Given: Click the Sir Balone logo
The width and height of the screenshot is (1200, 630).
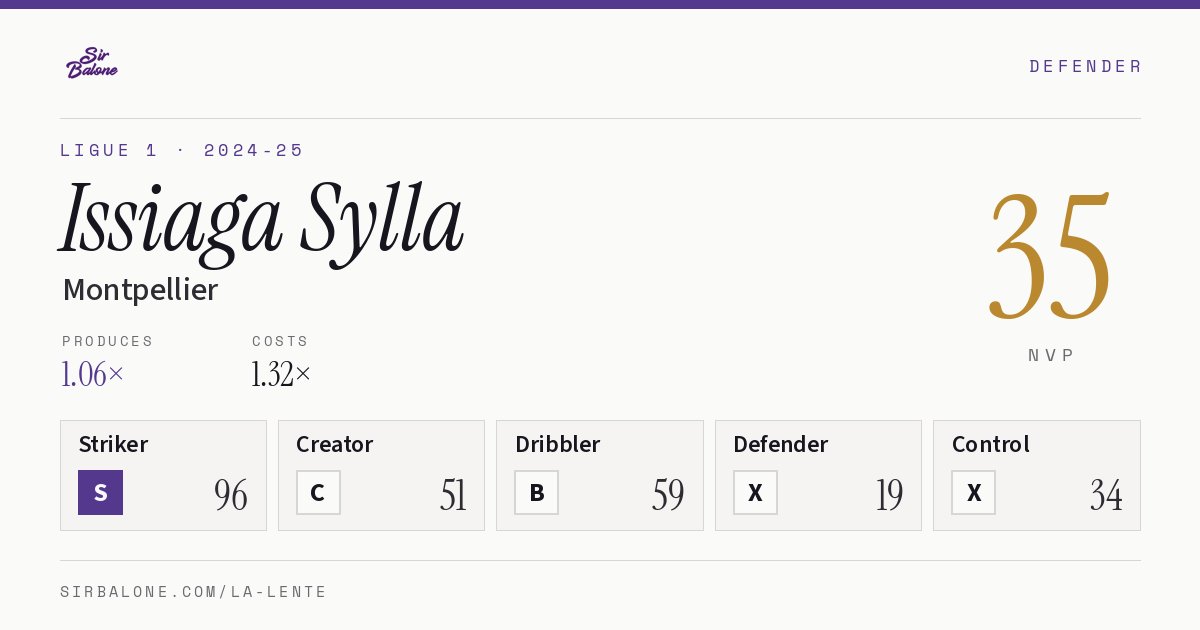Looking at the screenshot, I should point(92,63).
